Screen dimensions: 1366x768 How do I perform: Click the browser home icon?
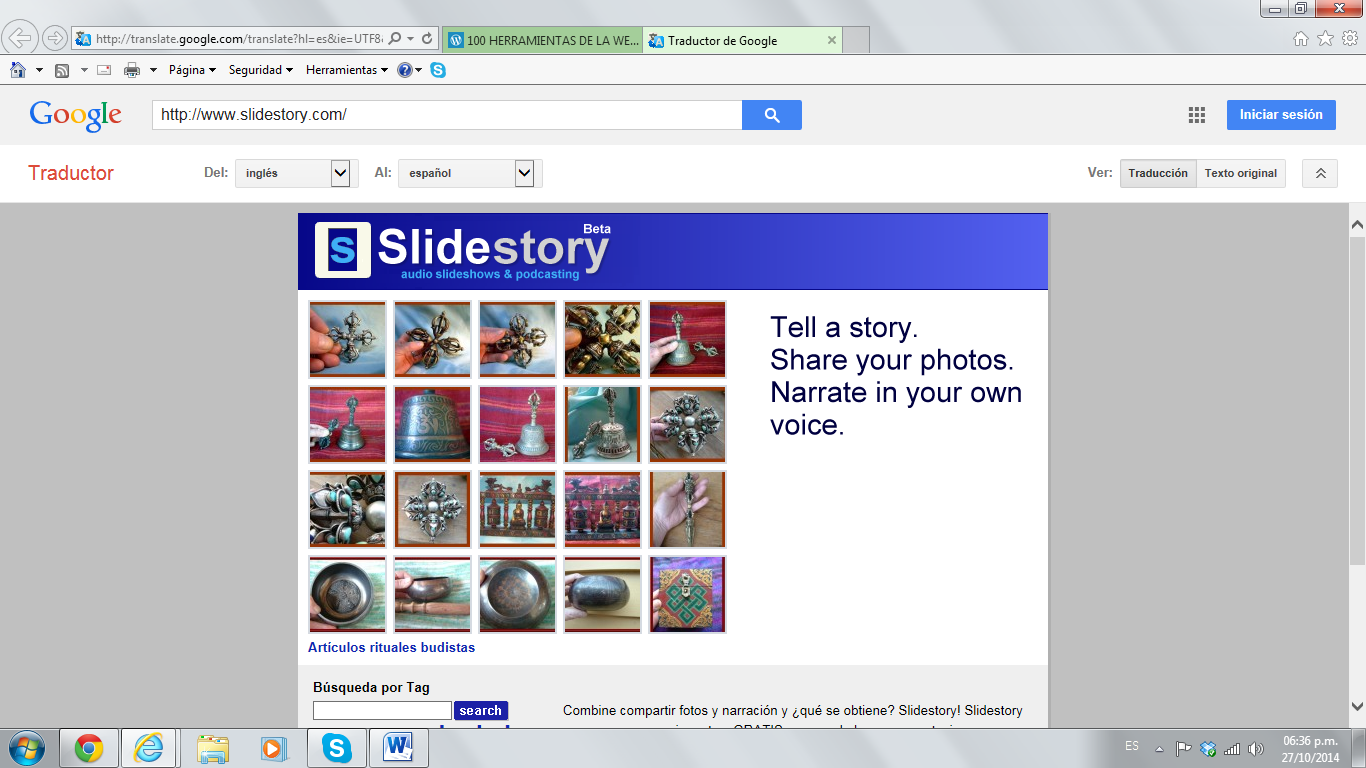click(x=18, y=70)
